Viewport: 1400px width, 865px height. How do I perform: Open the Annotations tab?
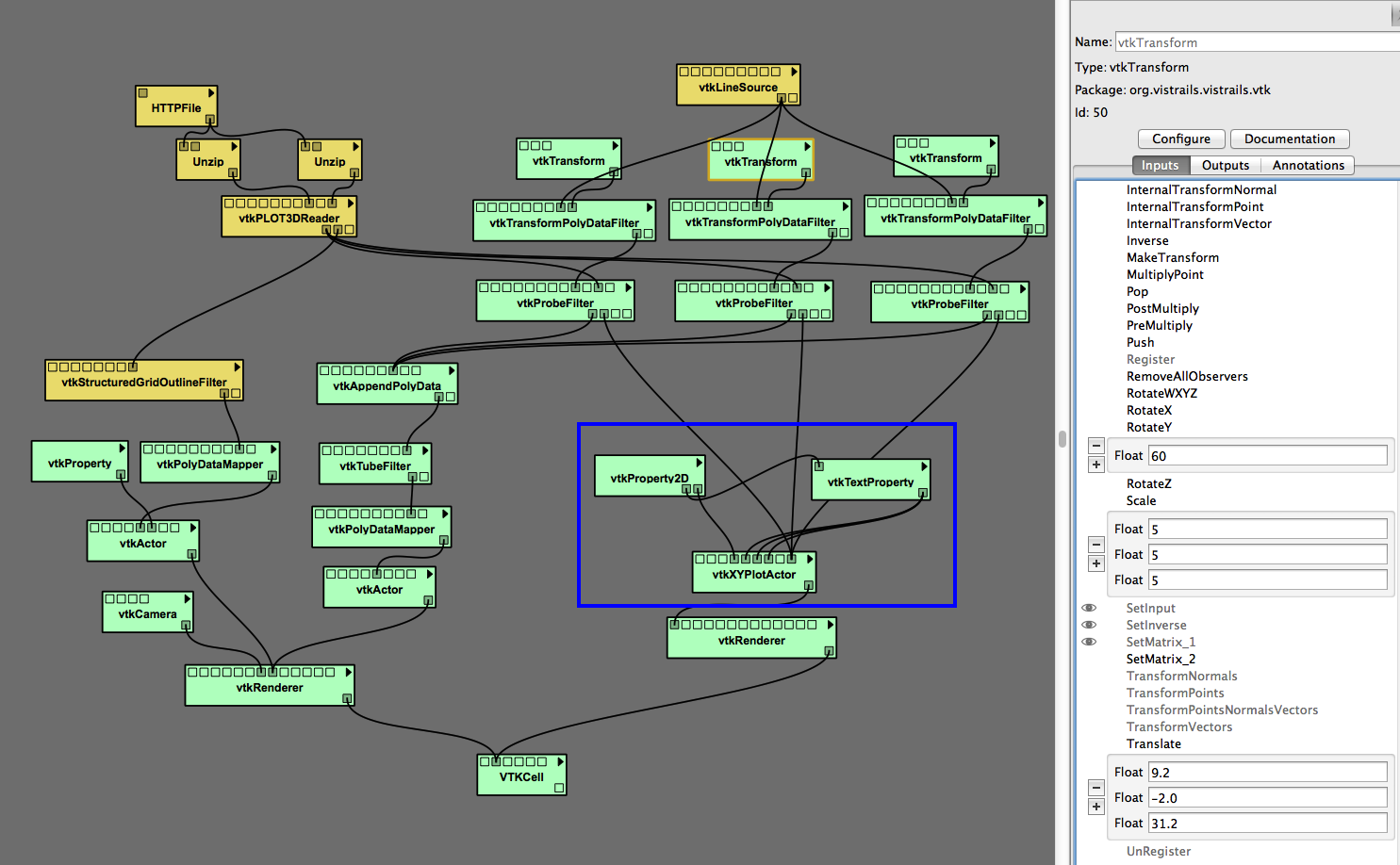click(x=1308, y=165)
